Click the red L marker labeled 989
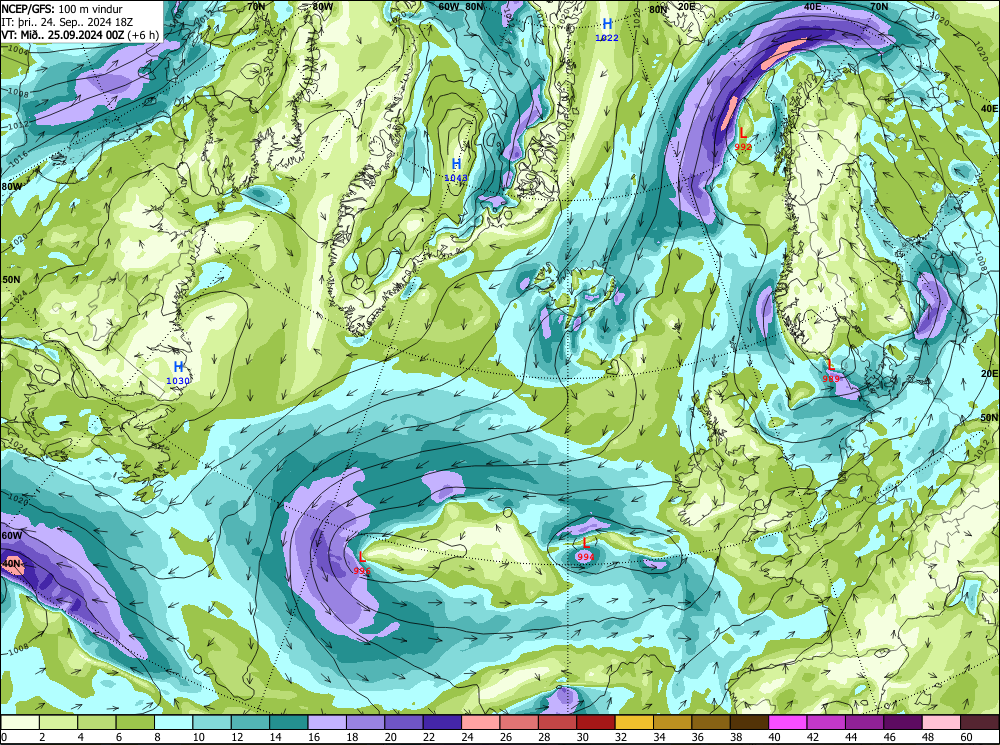This screenshot has height=745, width=1000. tap(830, 365)
